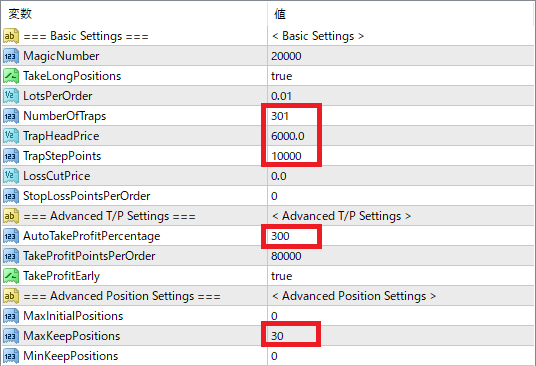
Task: Select the StopLossPointsPerOrder parameter name
Action: (86, 196)
